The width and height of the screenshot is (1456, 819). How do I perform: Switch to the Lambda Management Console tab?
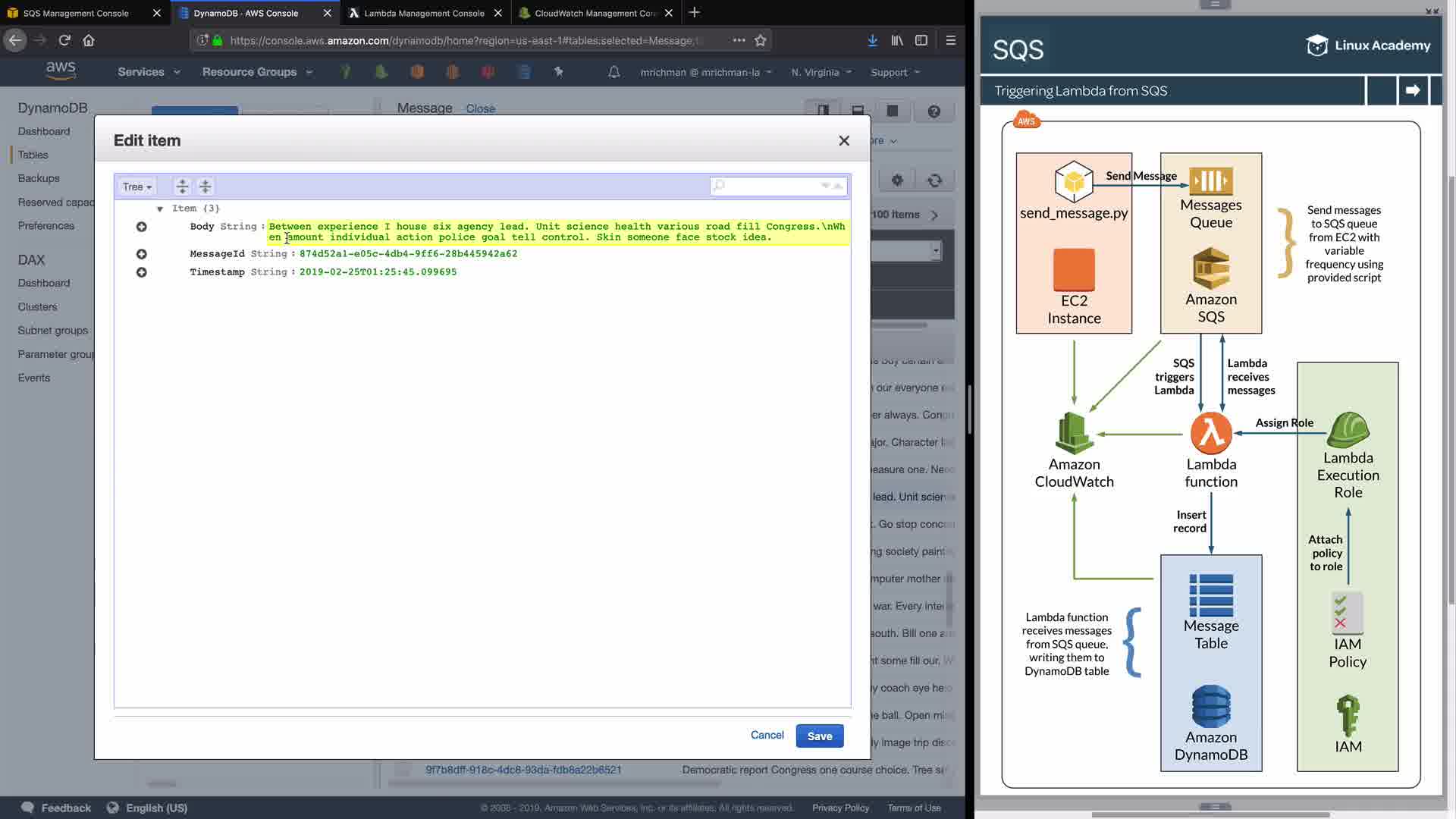point(423,13)
